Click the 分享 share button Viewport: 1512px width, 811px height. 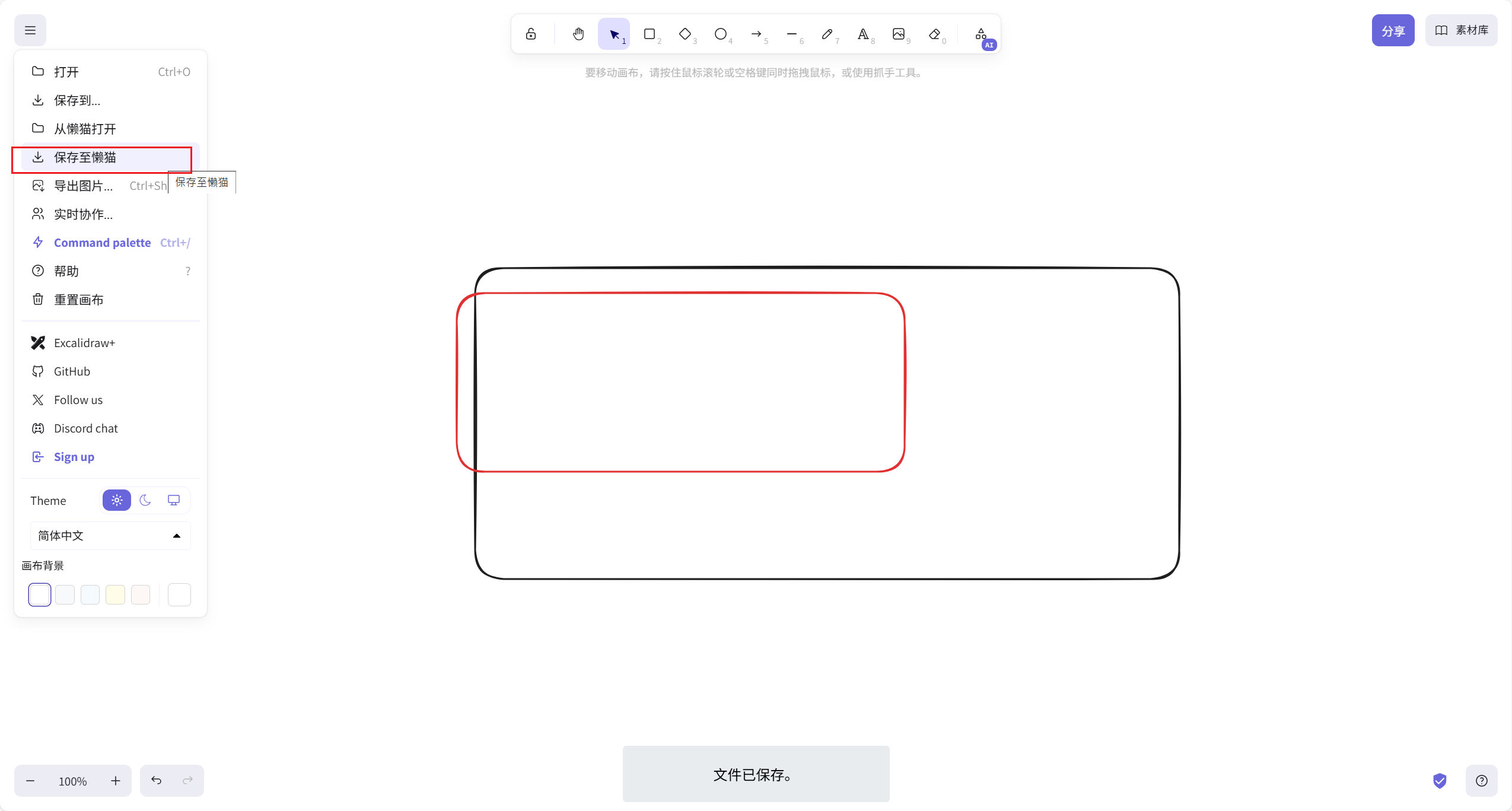point(1393,30)
